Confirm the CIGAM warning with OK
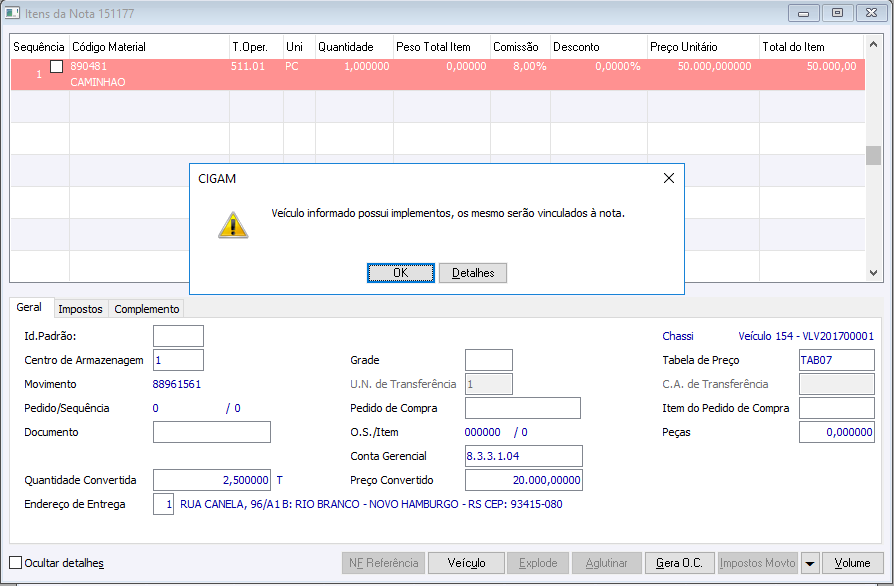 point(400,273)
